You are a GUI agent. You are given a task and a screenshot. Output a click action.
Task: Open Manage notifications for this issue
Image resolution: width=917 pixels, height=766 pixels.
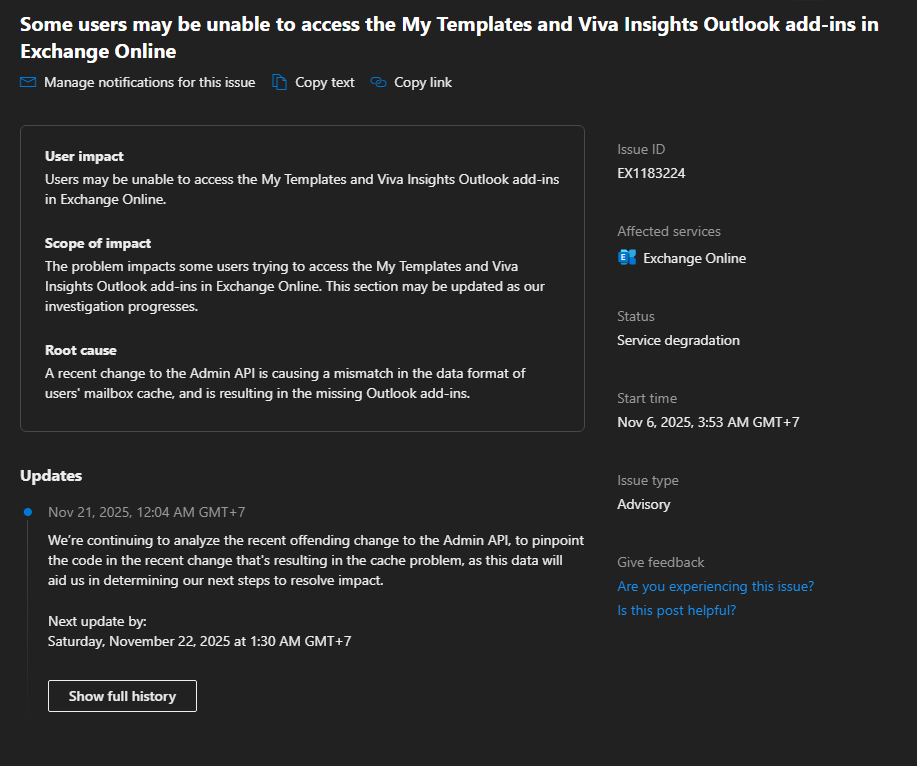pyautogui.click(x=149, y=83)
